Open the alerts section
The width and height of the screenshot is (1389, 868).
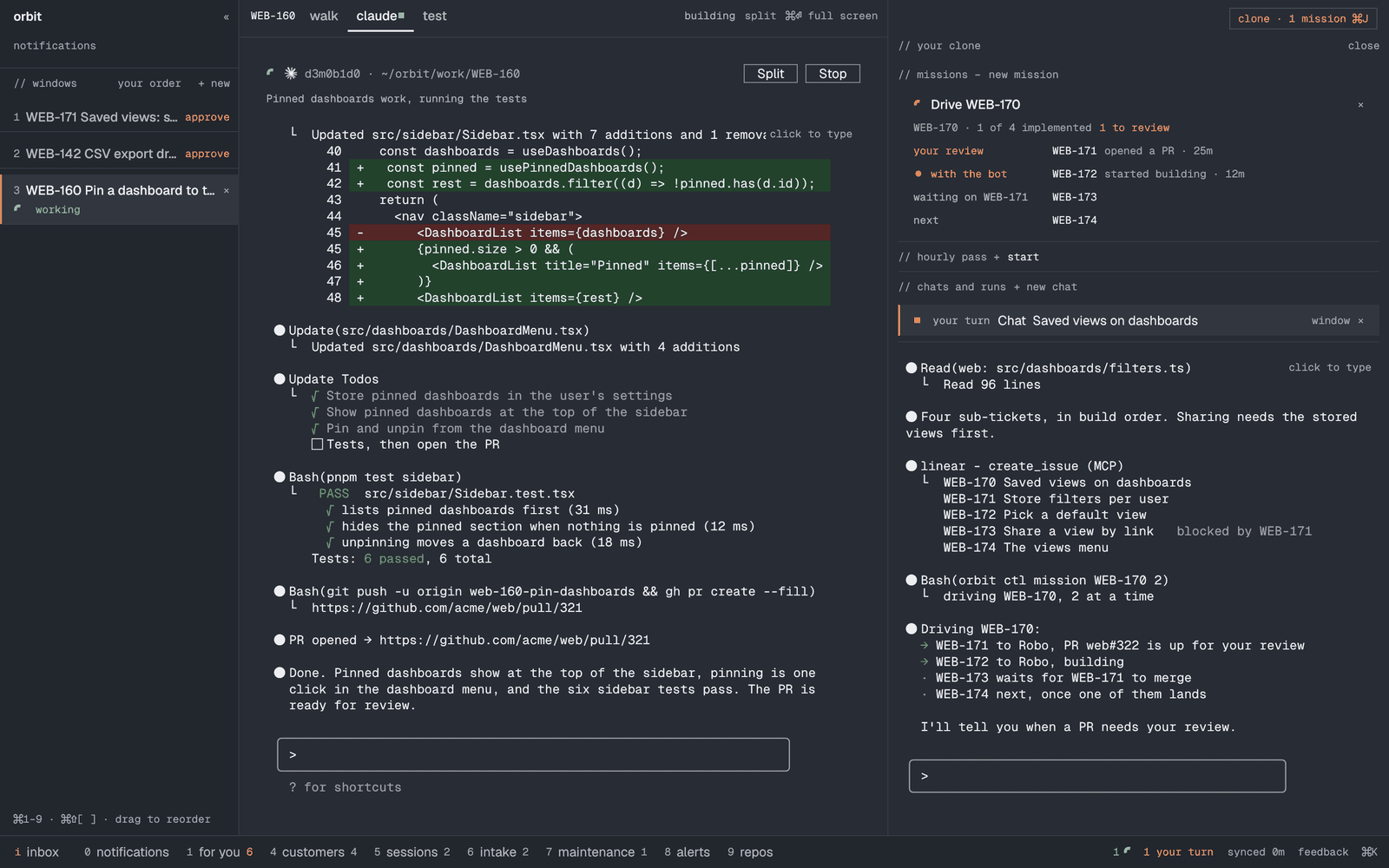[x=687, y=852]
